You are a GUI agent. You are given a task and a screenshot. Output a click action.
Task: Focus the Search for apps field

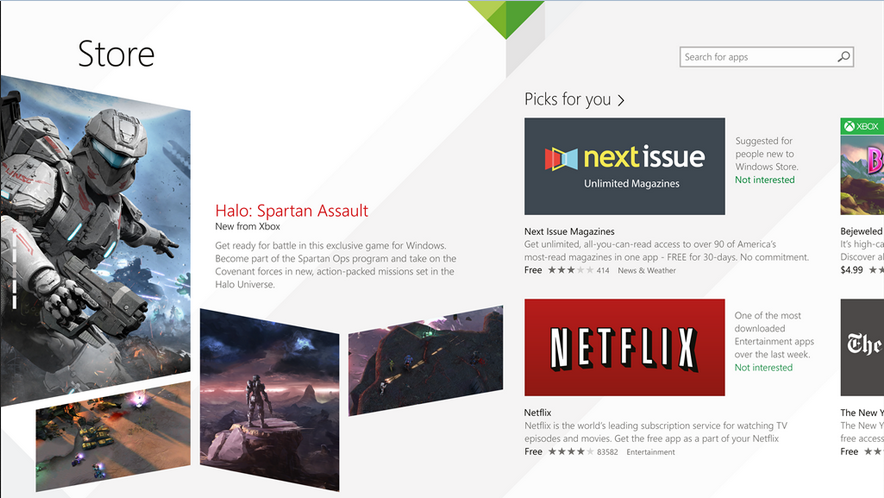pyautogui.click(x=766, y=57)
